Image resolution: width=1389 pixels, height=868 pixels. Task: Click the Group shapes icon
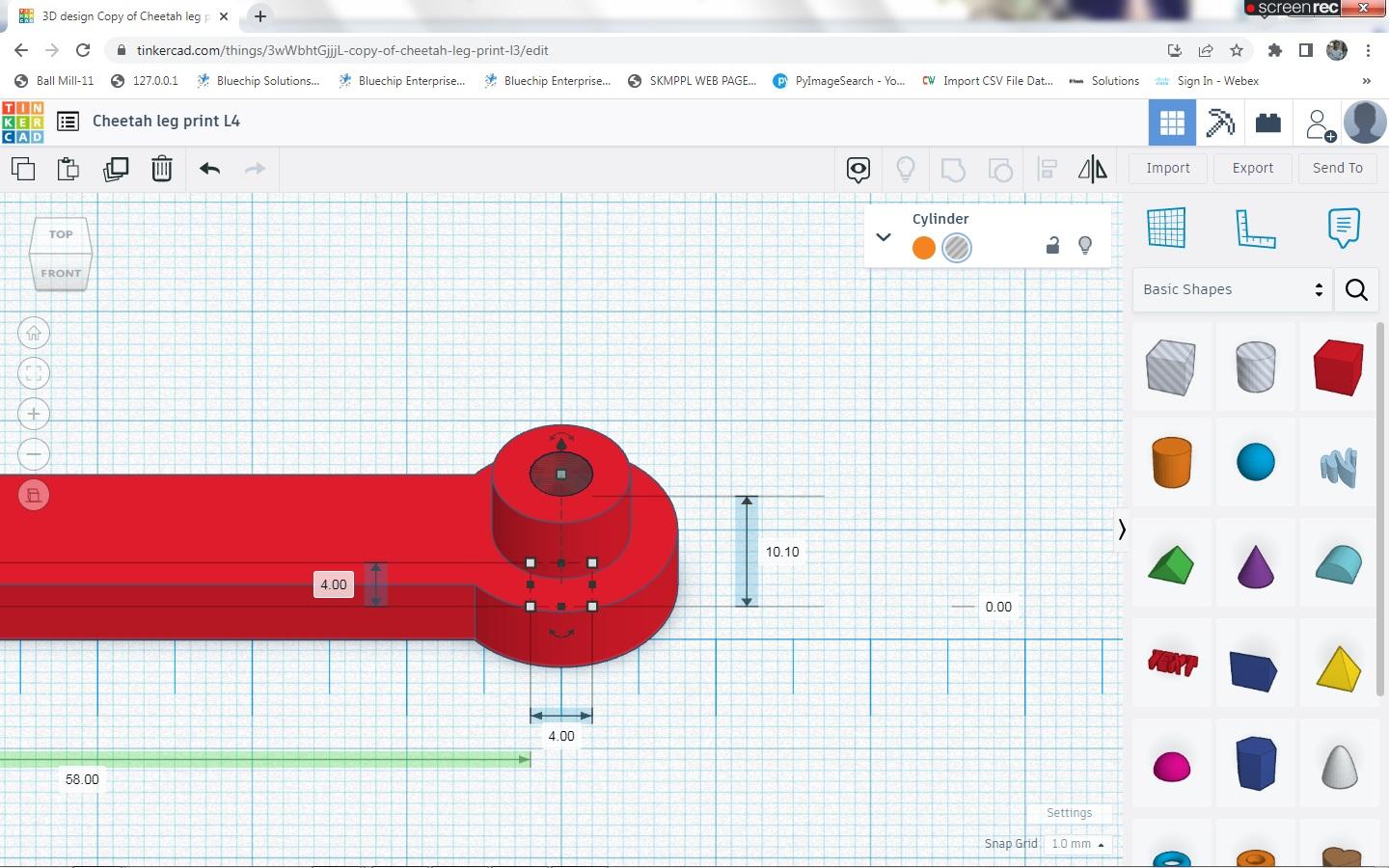click(x=953, y=170)
